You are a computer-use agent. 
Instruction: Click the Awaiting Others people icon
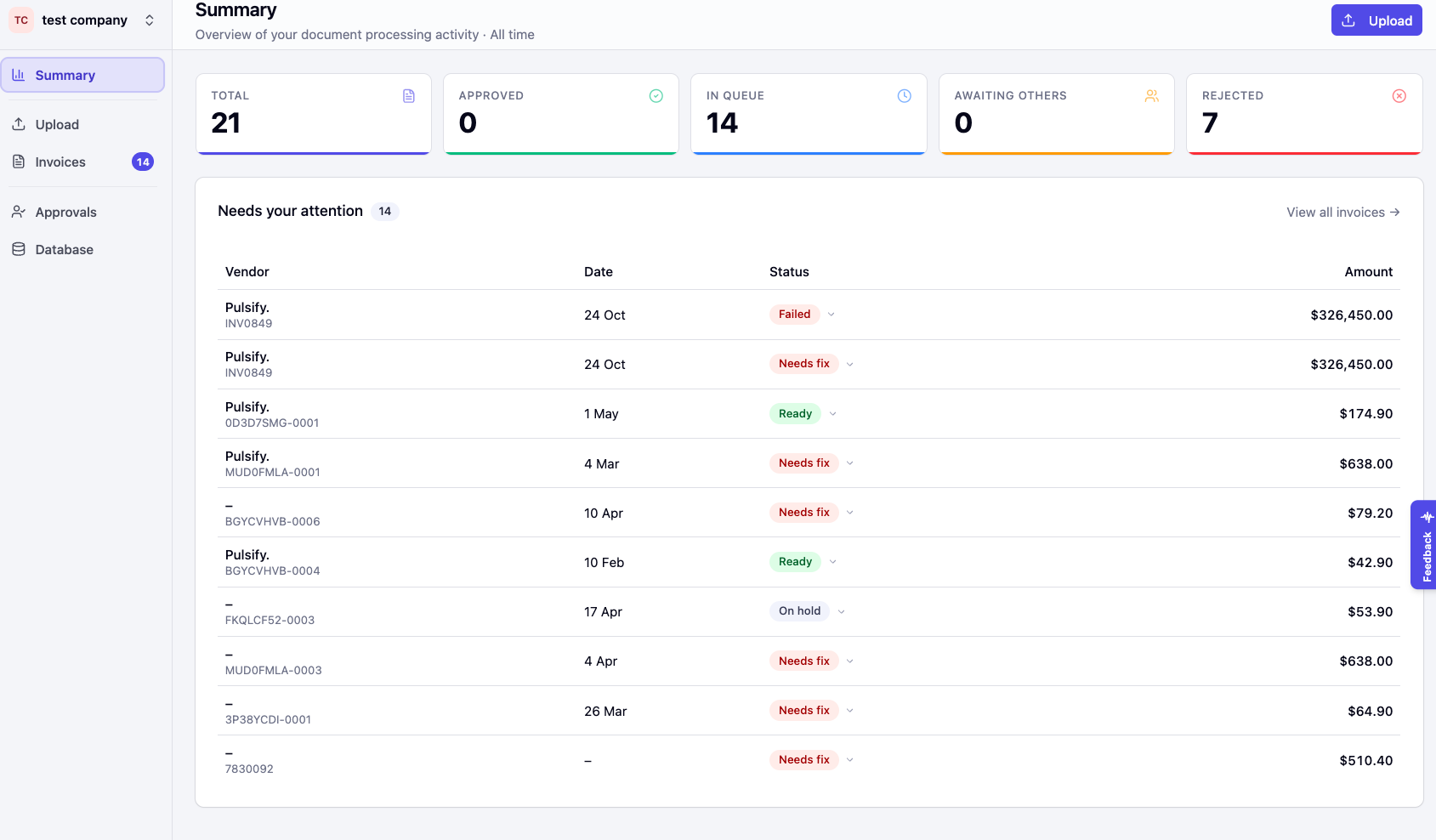point(1152,96)
